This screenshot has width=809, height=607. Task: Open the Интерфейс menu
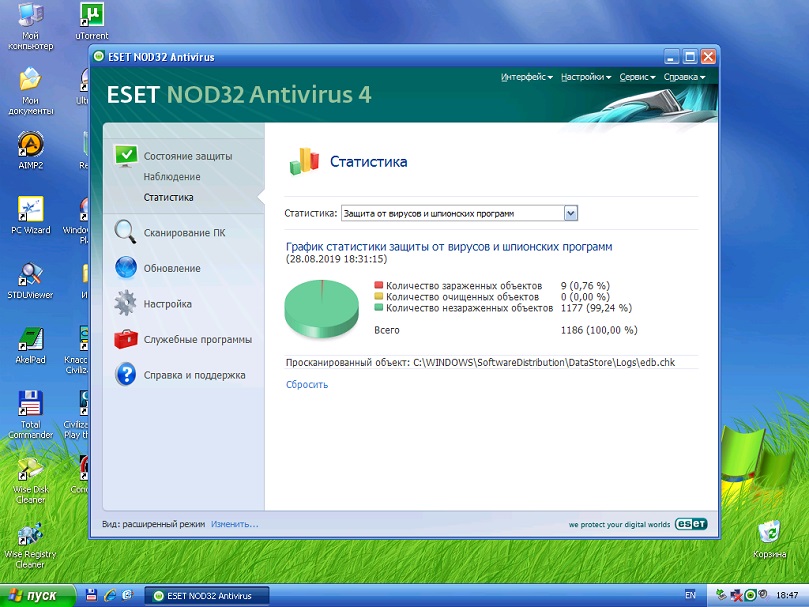point(526,77)
